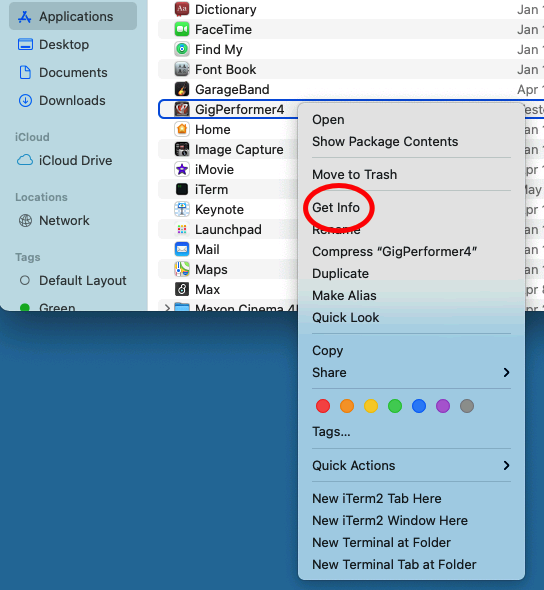544x590 pixels.
Task: Click the Keynote app icon
Action: coord(182,209)
